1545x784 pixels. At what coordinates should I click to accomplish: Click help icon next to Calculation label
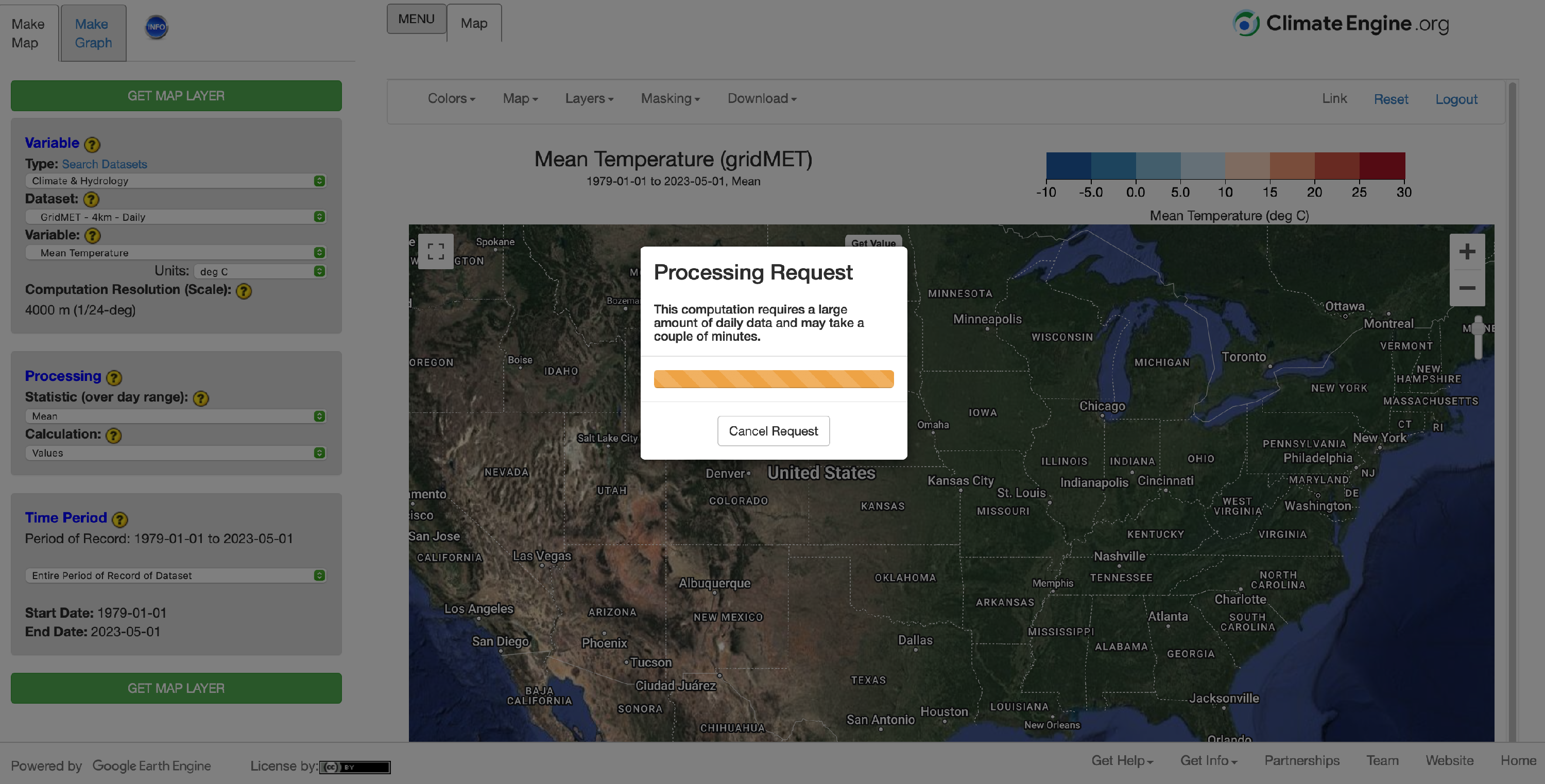pyautogui.click(x=113, y=435)
